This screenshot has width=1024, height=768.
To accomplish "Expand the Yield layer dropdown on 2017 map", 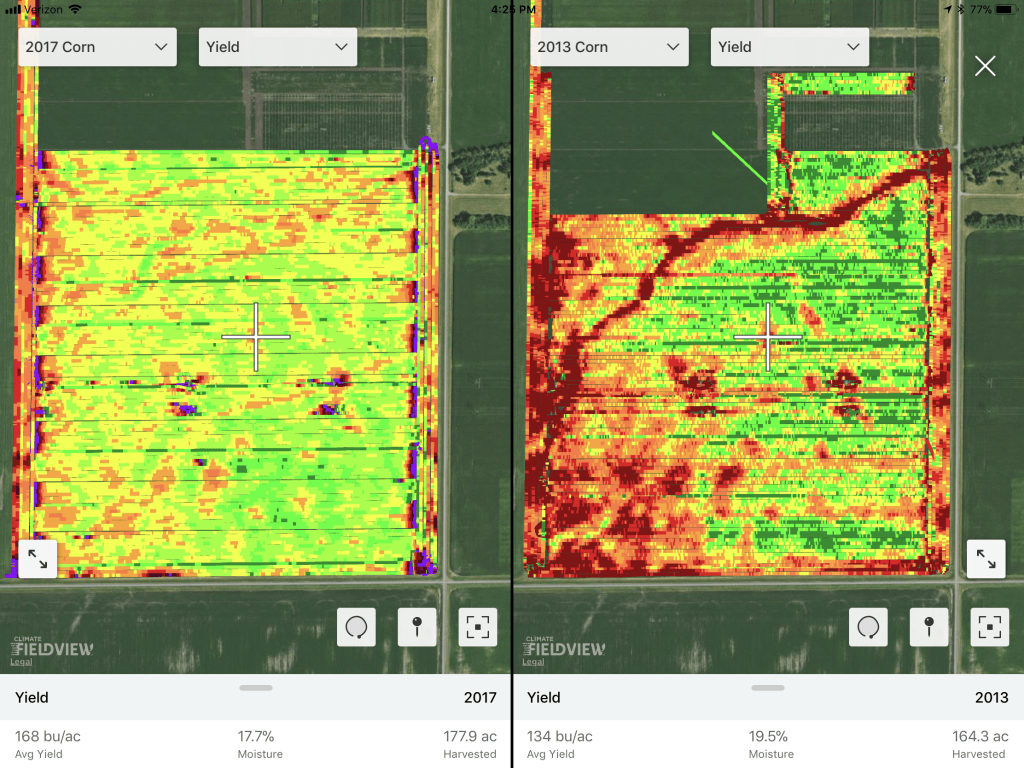I will click(277, 47).
